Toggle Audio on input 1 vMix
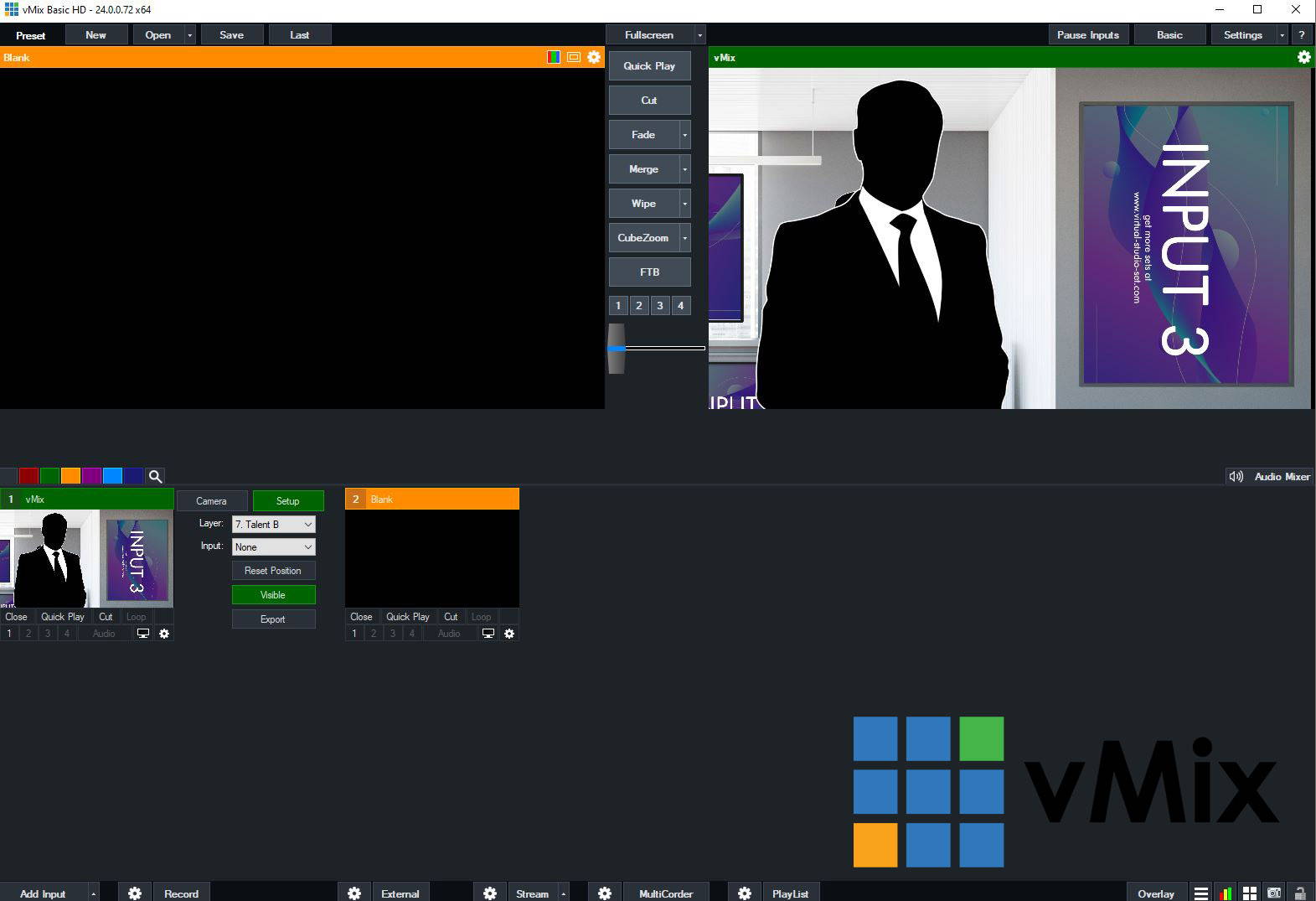This screenshot has height=901, width=1316. point(104,634)
